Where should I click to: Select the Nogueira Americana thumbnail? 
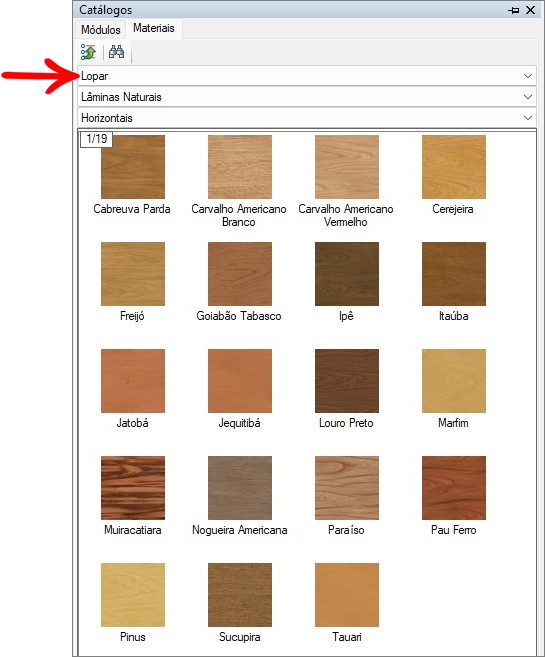(x=240, y=488)
